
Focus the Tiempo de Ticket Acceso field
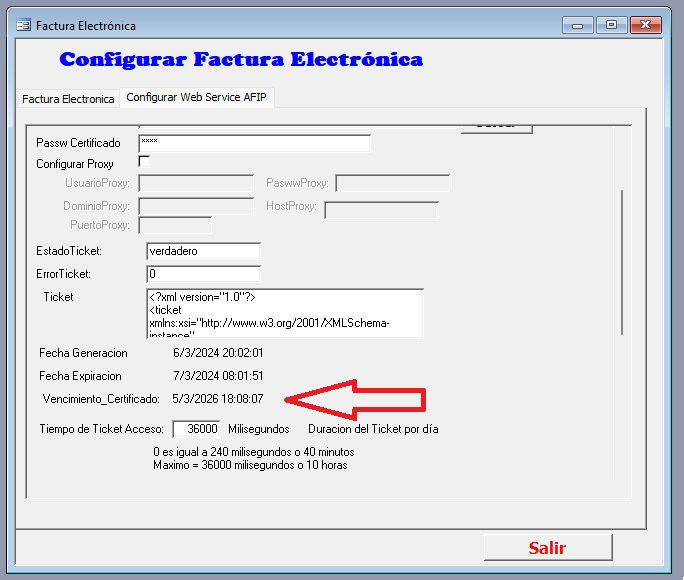195,429
